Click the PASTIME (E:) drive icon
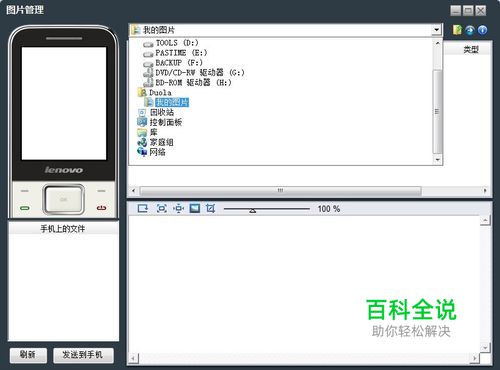The height and width of the screenshot is (370, 500). point(148,54)
